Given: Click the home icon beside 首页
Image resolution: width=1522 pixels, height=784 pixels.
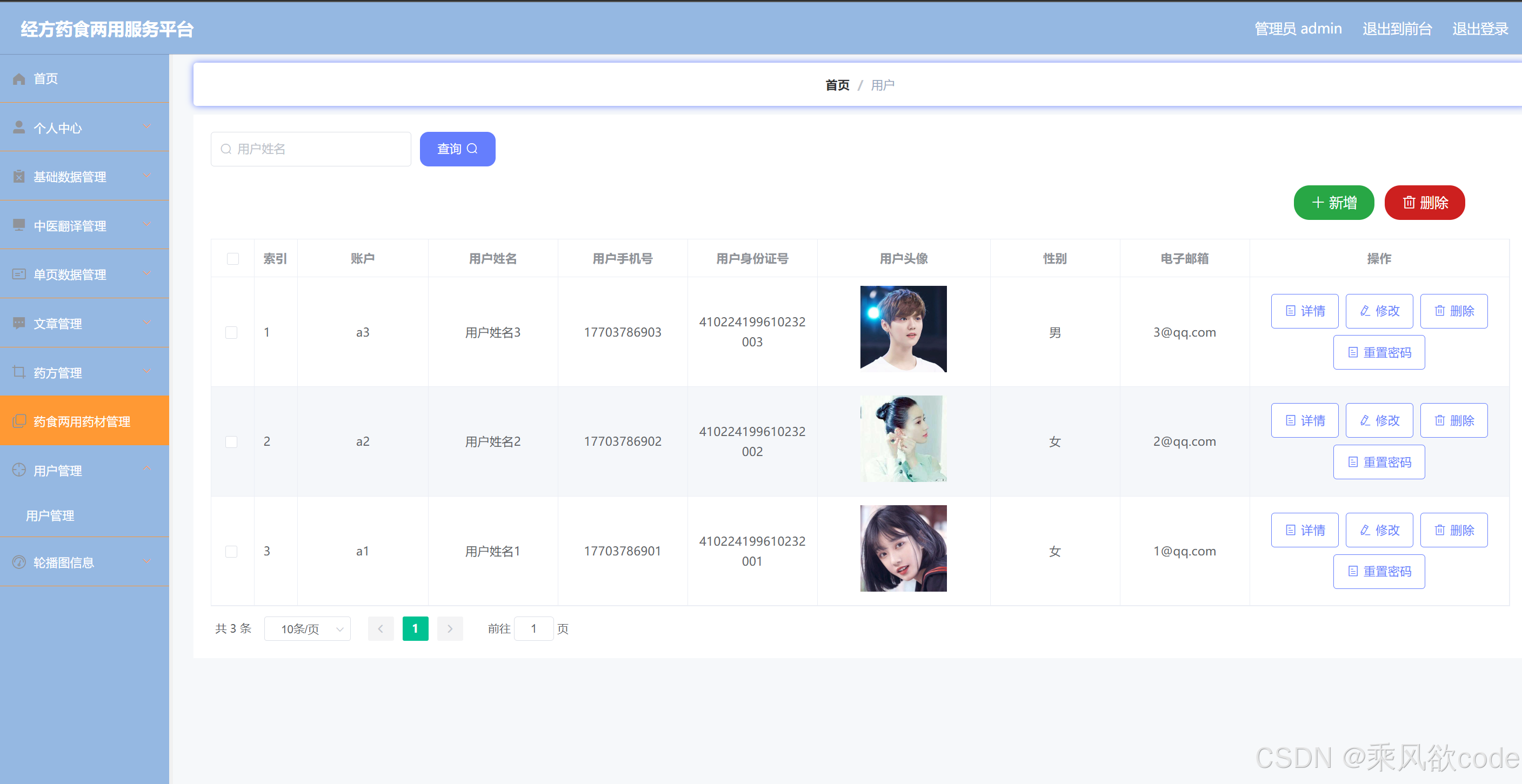Looking at the screenshot, I should click(x=18, y=78).
